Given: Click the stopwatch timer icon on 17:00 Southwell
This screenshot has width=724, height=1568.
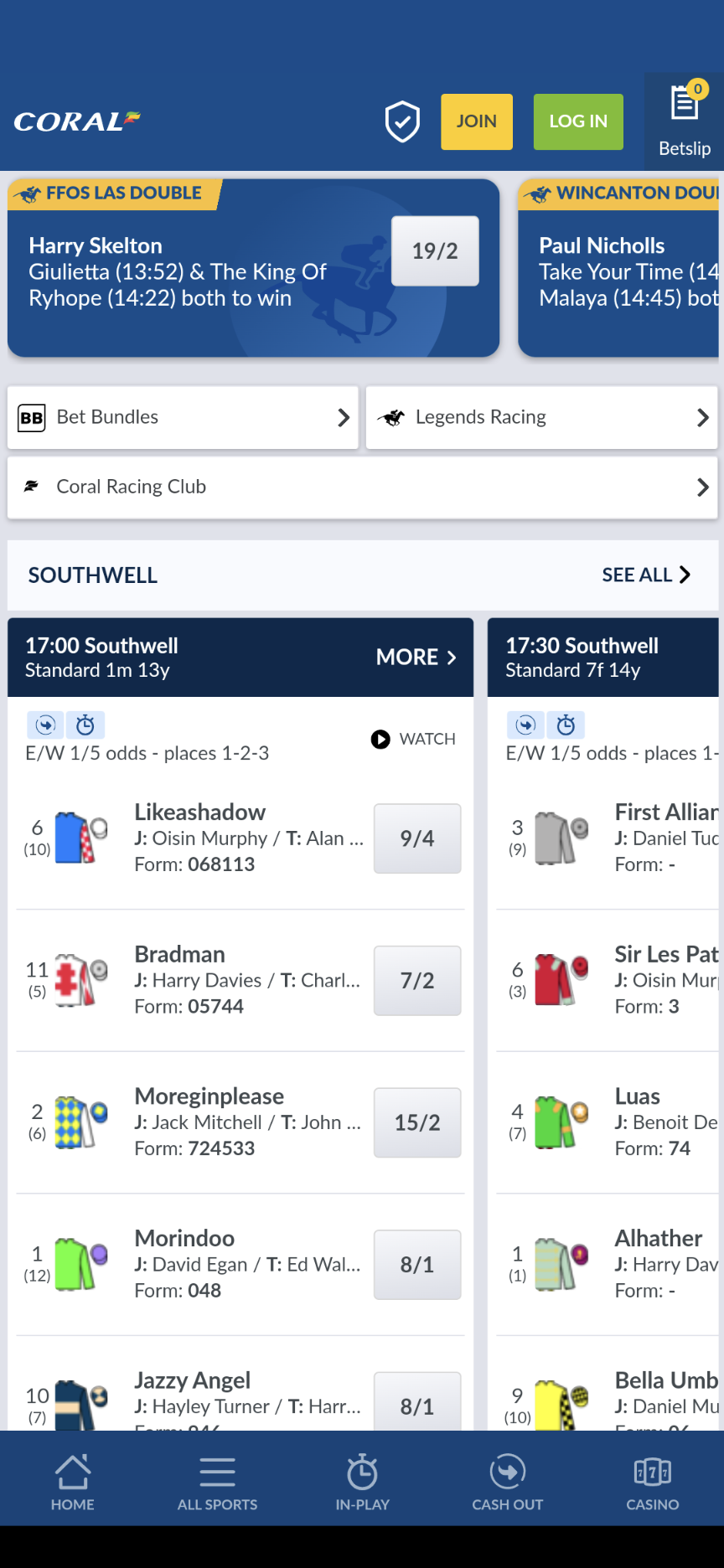Looking at the screenshot, I should (86, 725).
